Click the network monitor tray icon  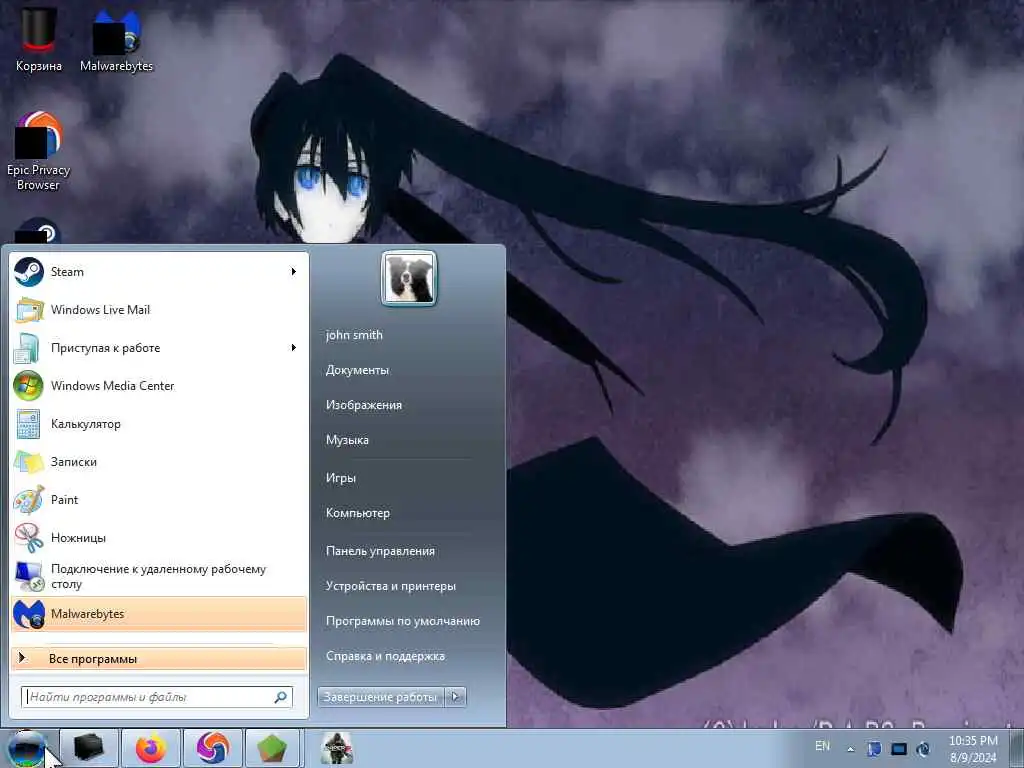coord(899,749)
